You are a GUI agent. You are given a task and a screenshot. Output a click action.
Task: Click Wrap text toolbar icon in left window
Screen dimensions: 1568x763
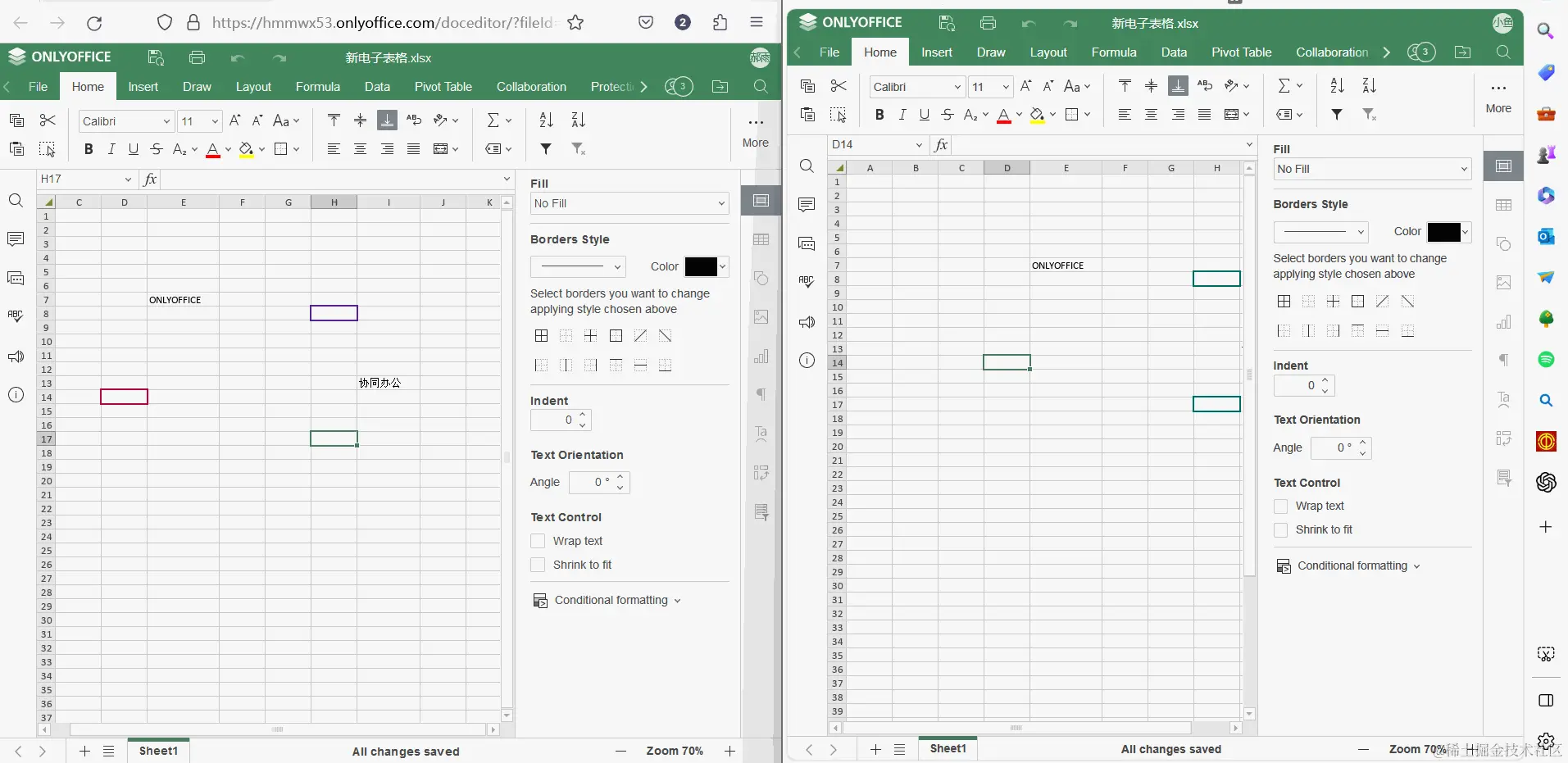pyautogui.click(x=414, y=120)
